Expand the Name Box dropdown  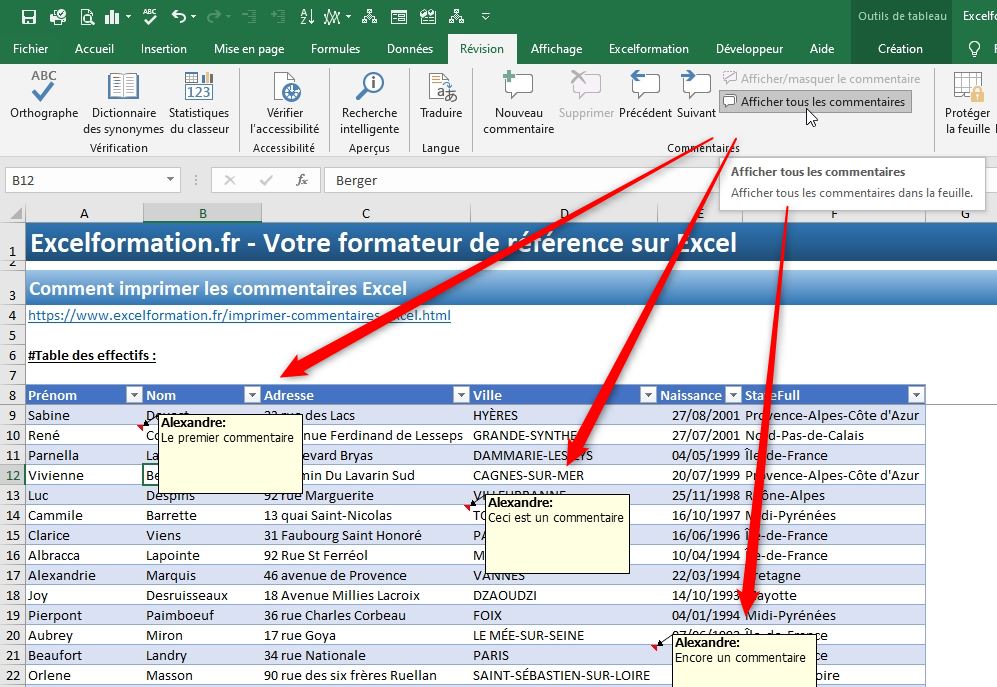tap(170, 180)
